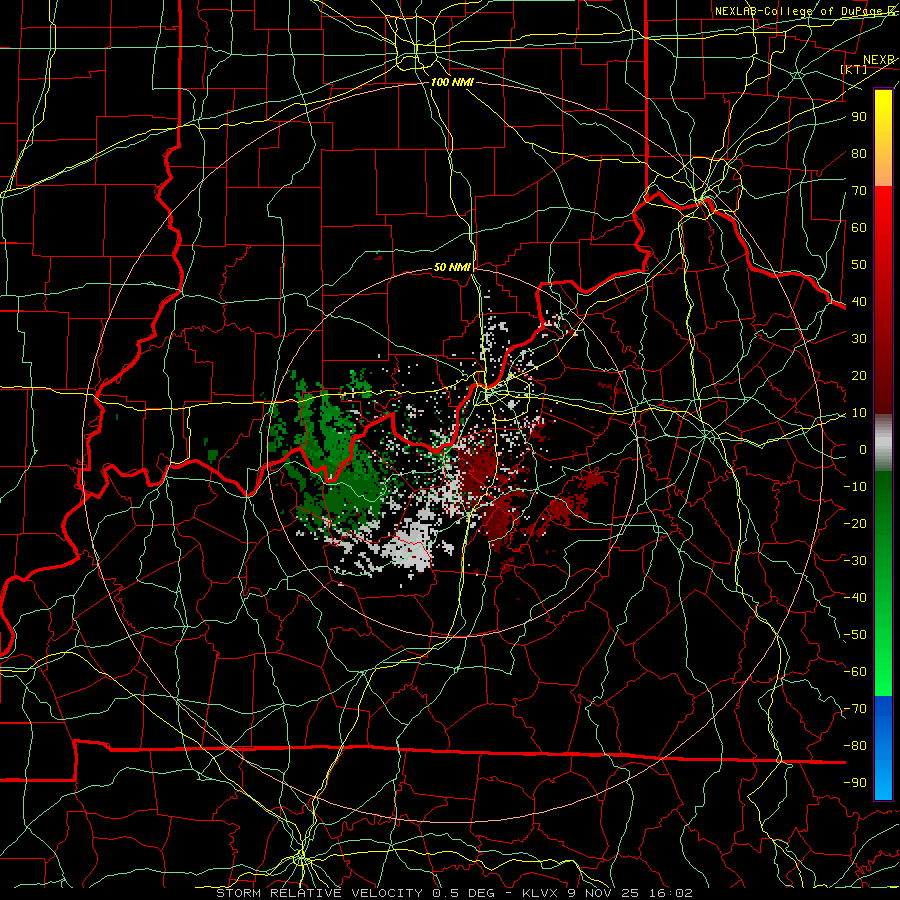
Task: Click the "-50" value on velocity scale
Action: click(855, 635)
